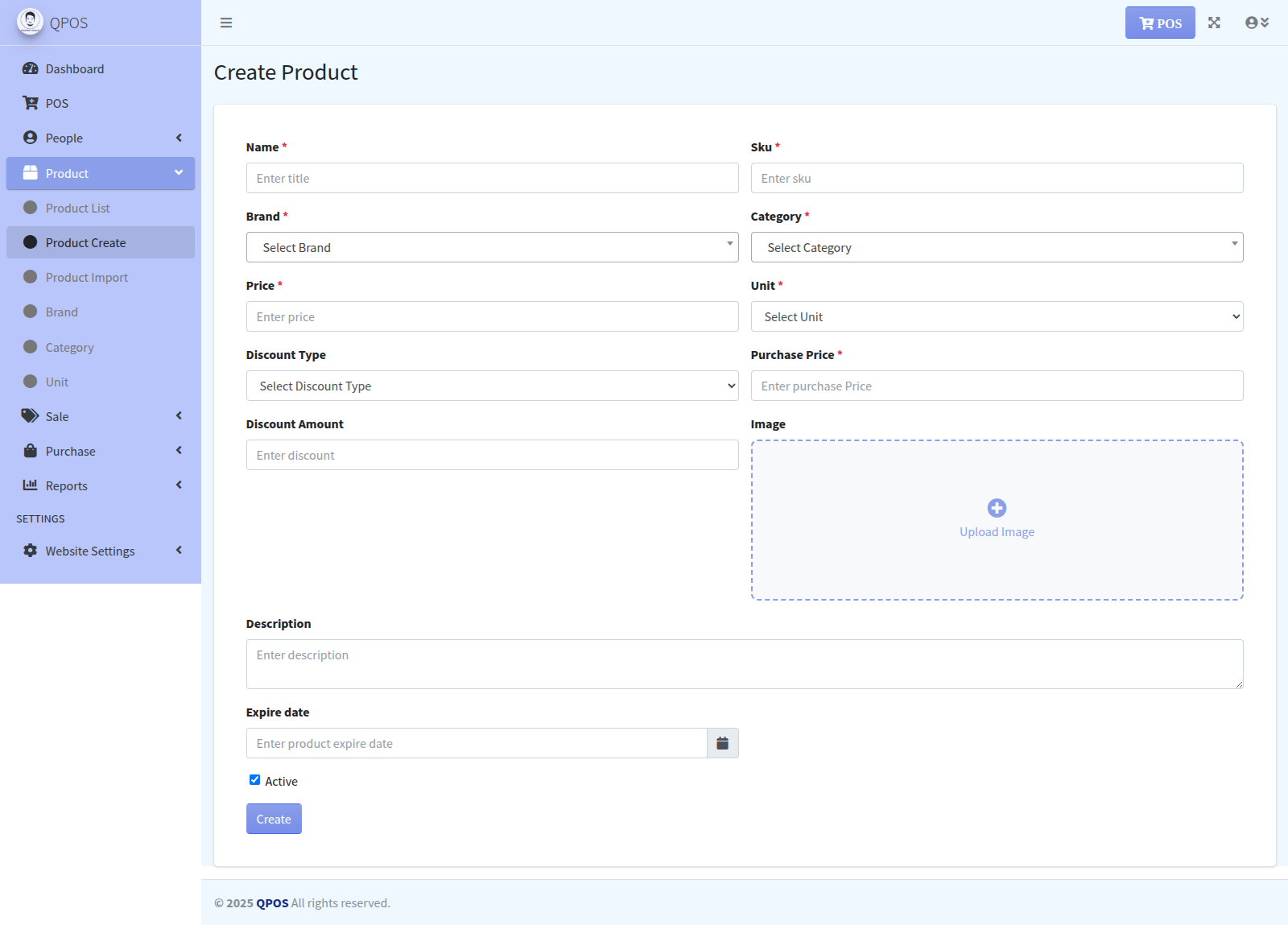Click the blue POS button in header

coord(1160,23)
